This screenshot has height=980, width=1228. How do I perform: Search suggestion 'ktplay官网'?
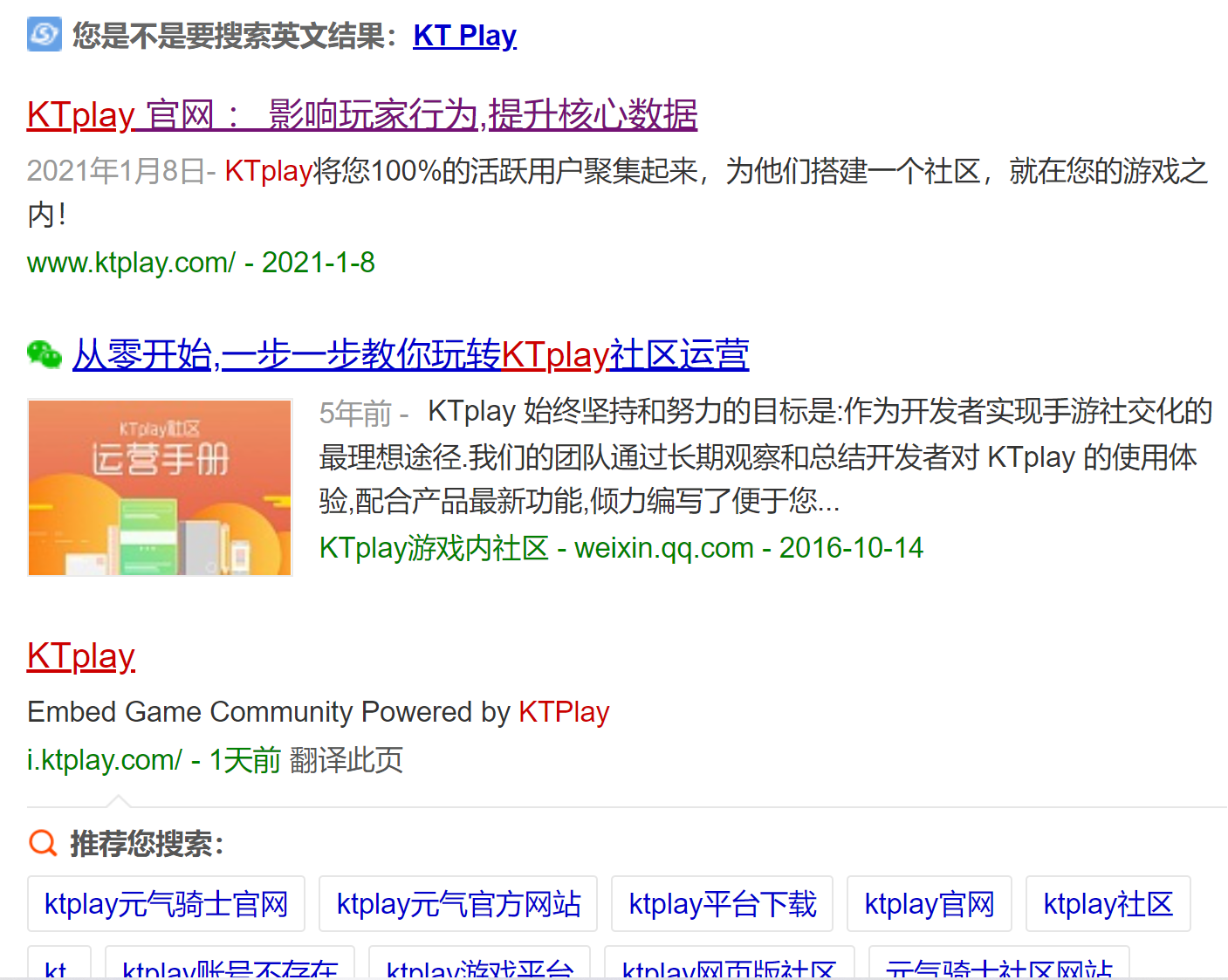930,904
